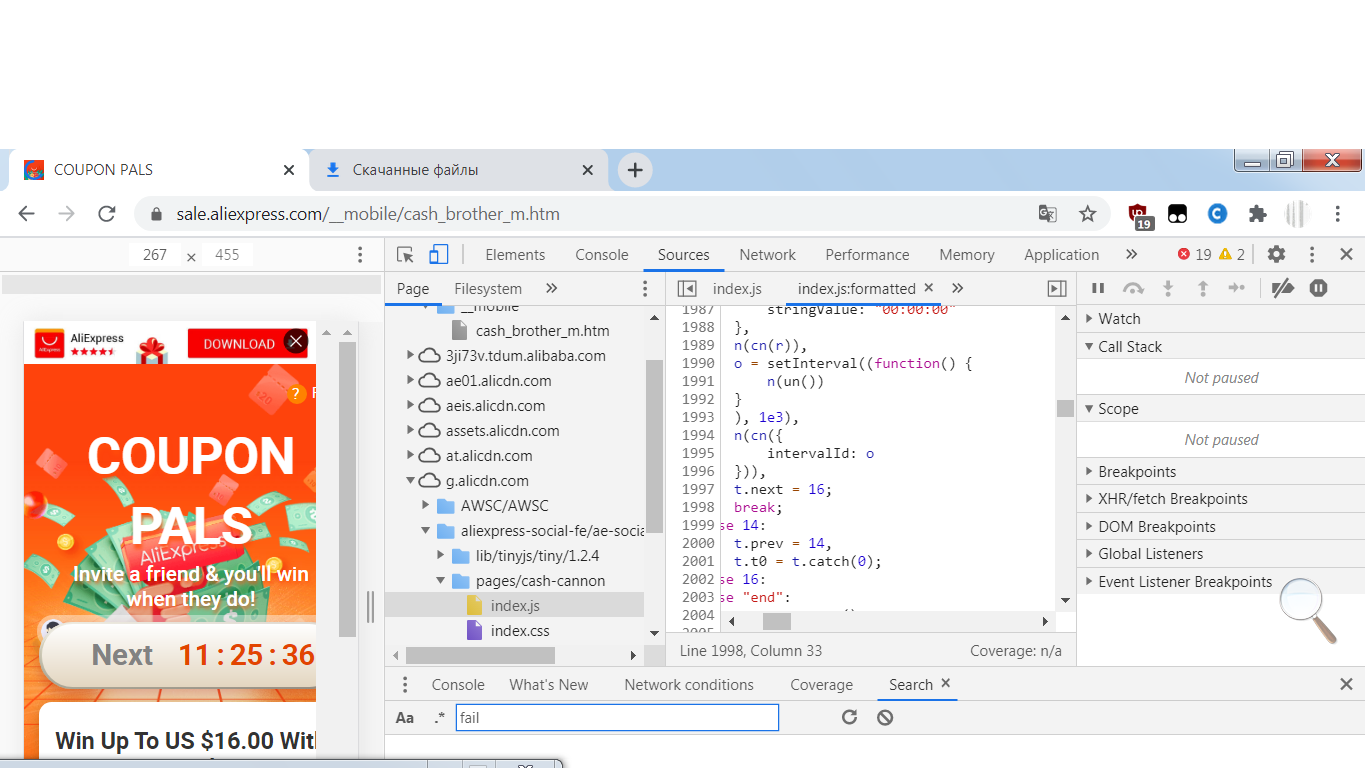Viewport: 1366px width, 768px height.
Task: Hide the debugger sidebar pane
Action: click(1057, 289)
